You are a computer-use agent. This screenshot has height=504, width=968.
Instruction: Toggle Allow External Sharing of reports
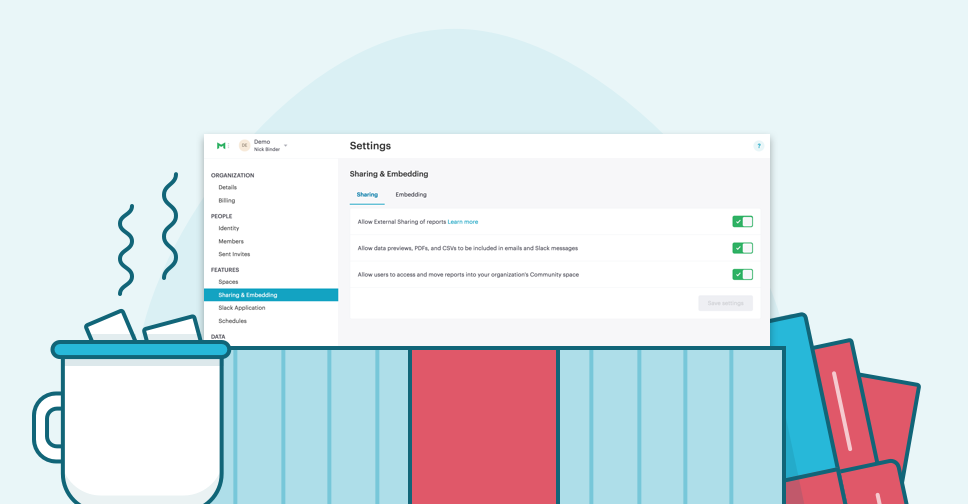[743, 222]
